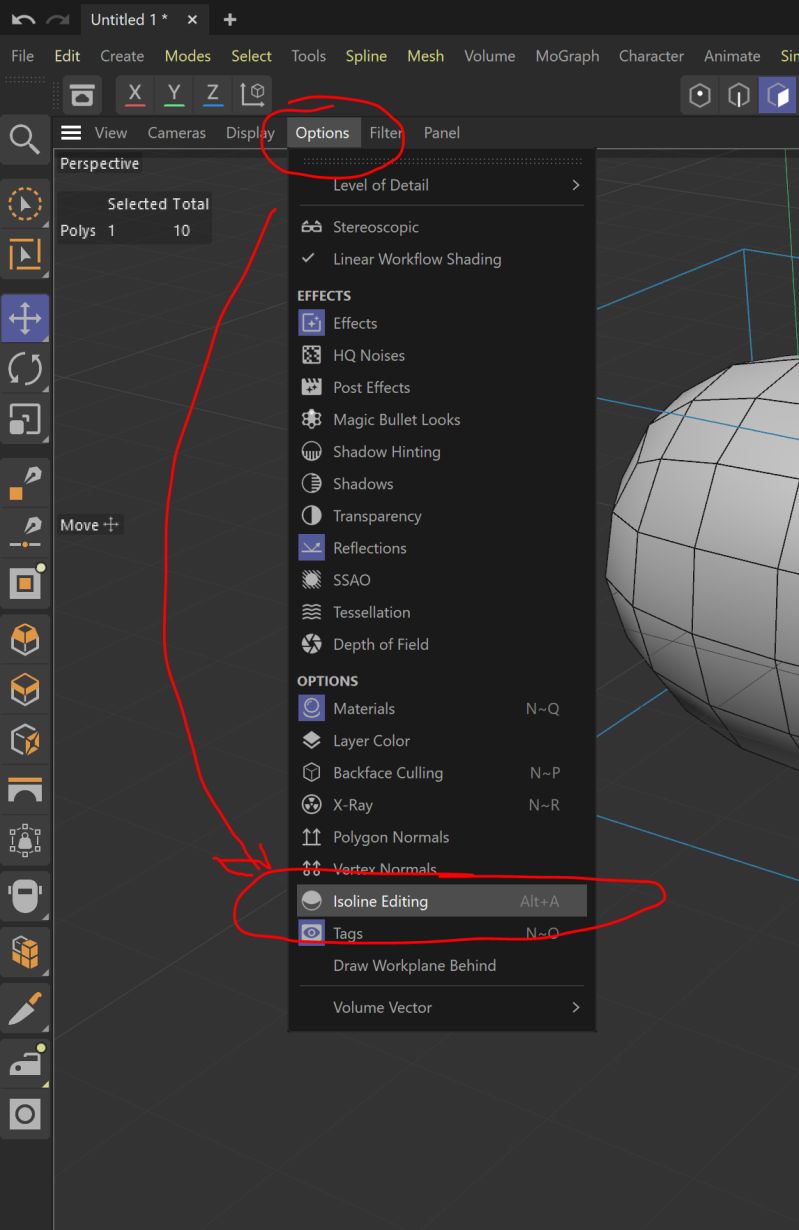Click the search magnifier icon
799x1230 pixels.
click(x=24, y=139)
